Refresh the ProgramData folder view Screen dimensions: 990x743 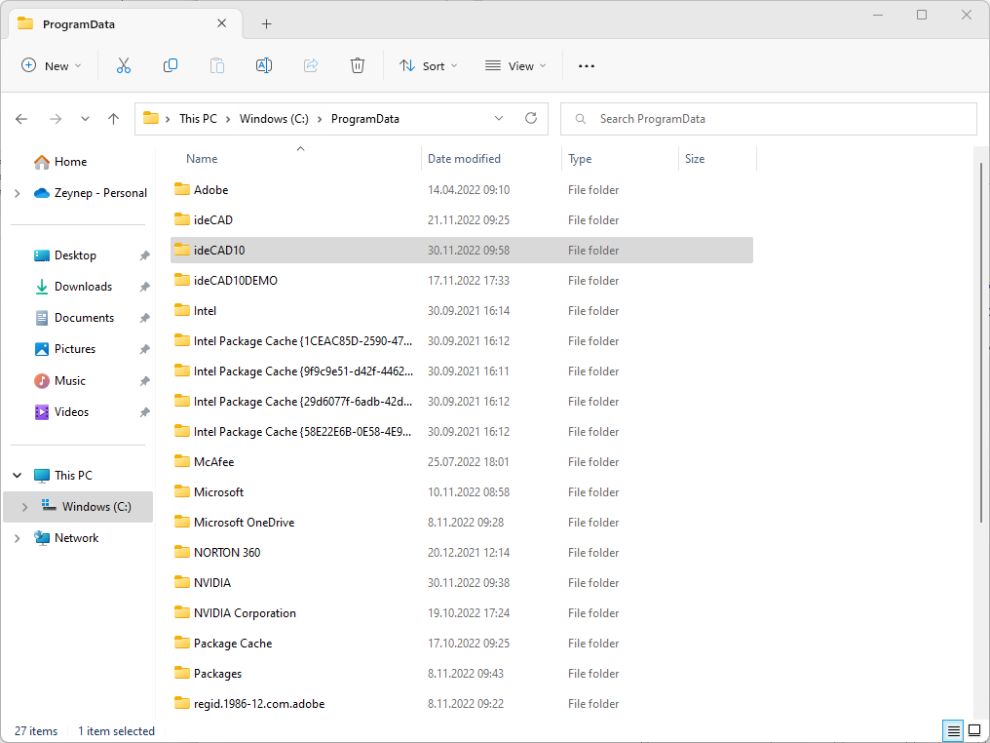531,118
